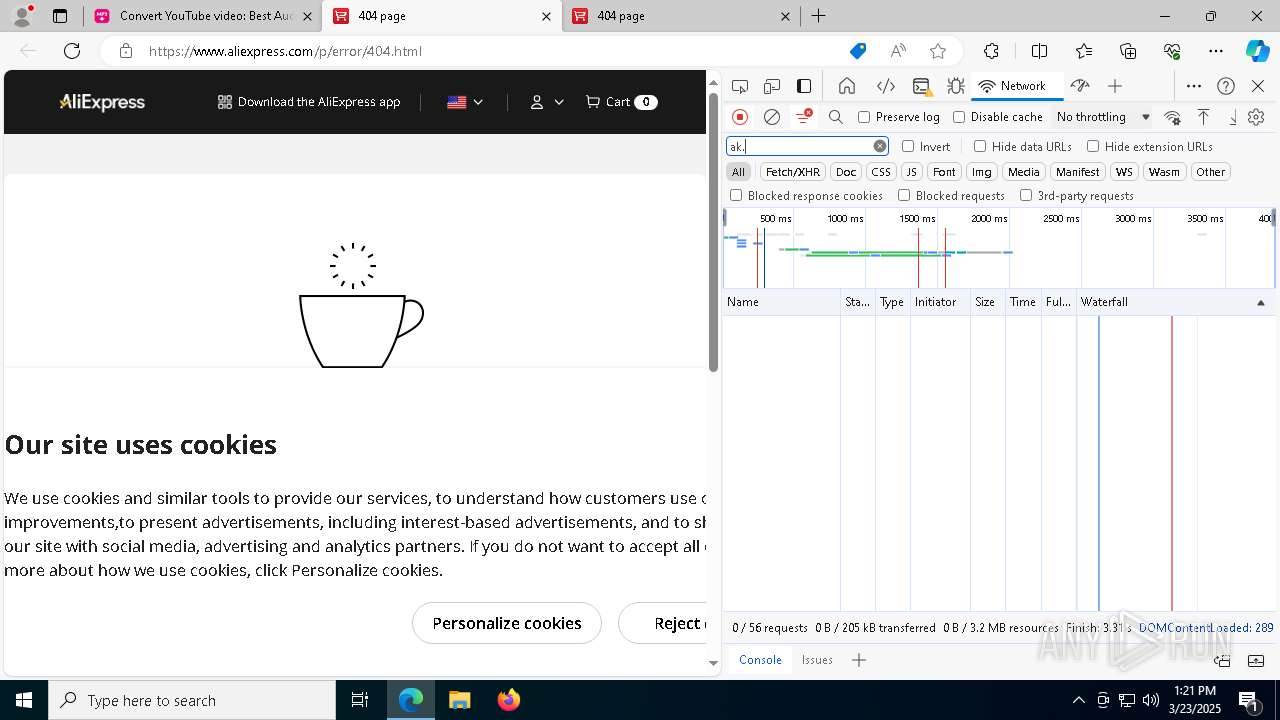Image resolution: width=1280 pixels, height=720 pixels.
Task: Open the Sources bug icon panel
Action: [955, 86]
